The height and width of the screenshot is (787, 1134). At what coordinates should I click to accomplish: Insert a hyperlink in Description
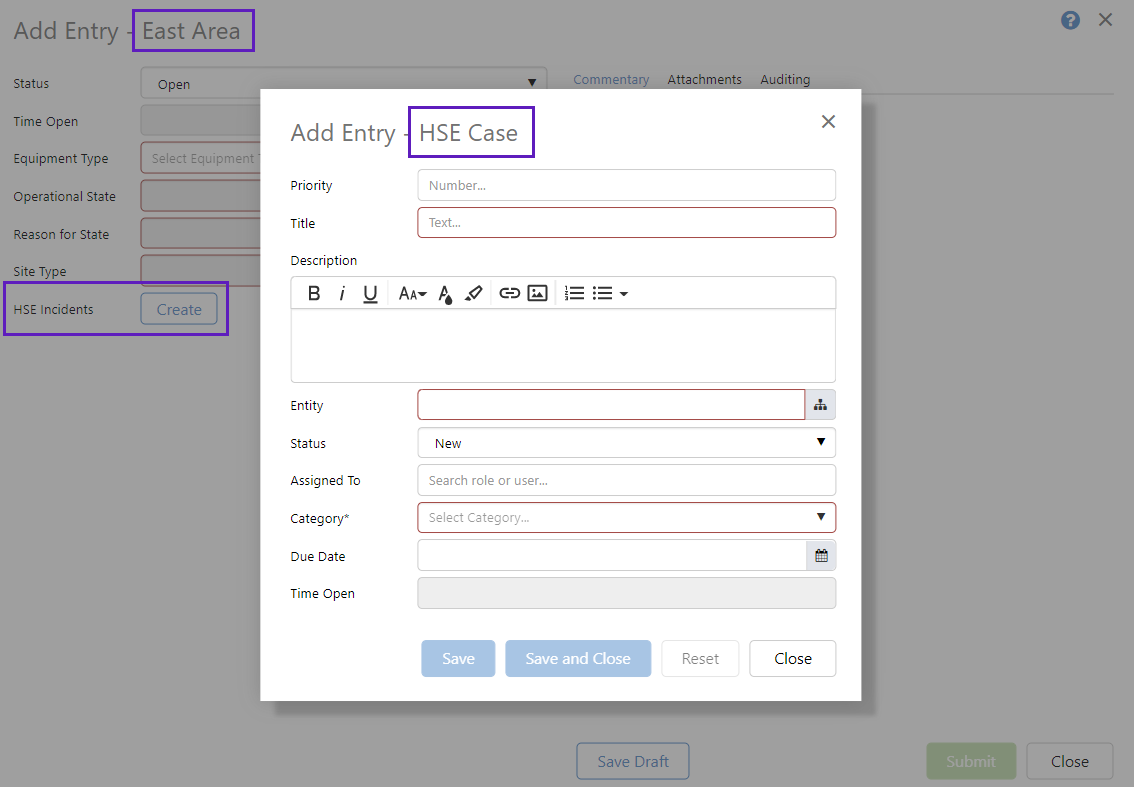pos(509,293)
